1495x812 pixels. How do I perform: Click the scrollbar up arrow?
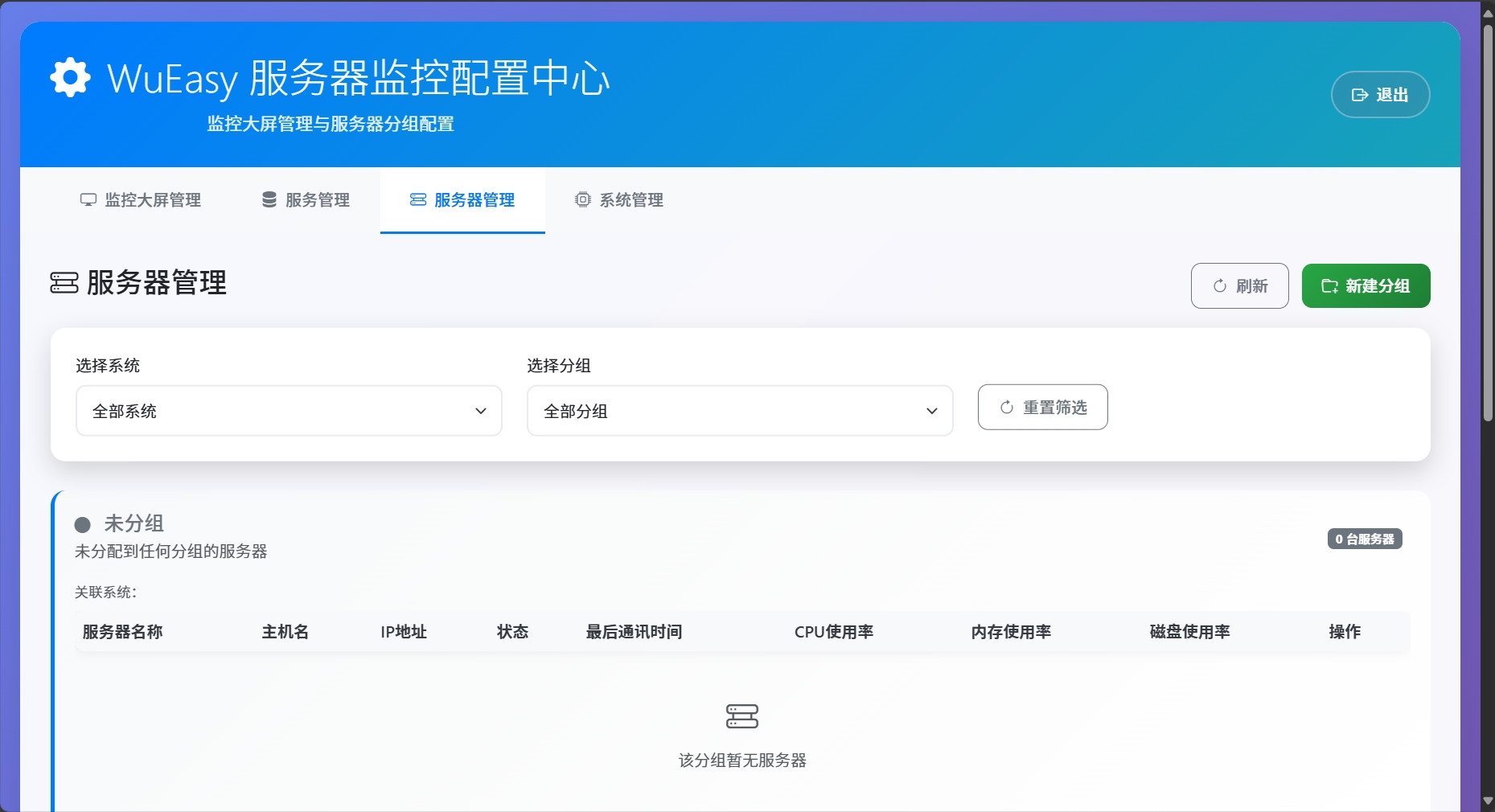click(1488, 13)
